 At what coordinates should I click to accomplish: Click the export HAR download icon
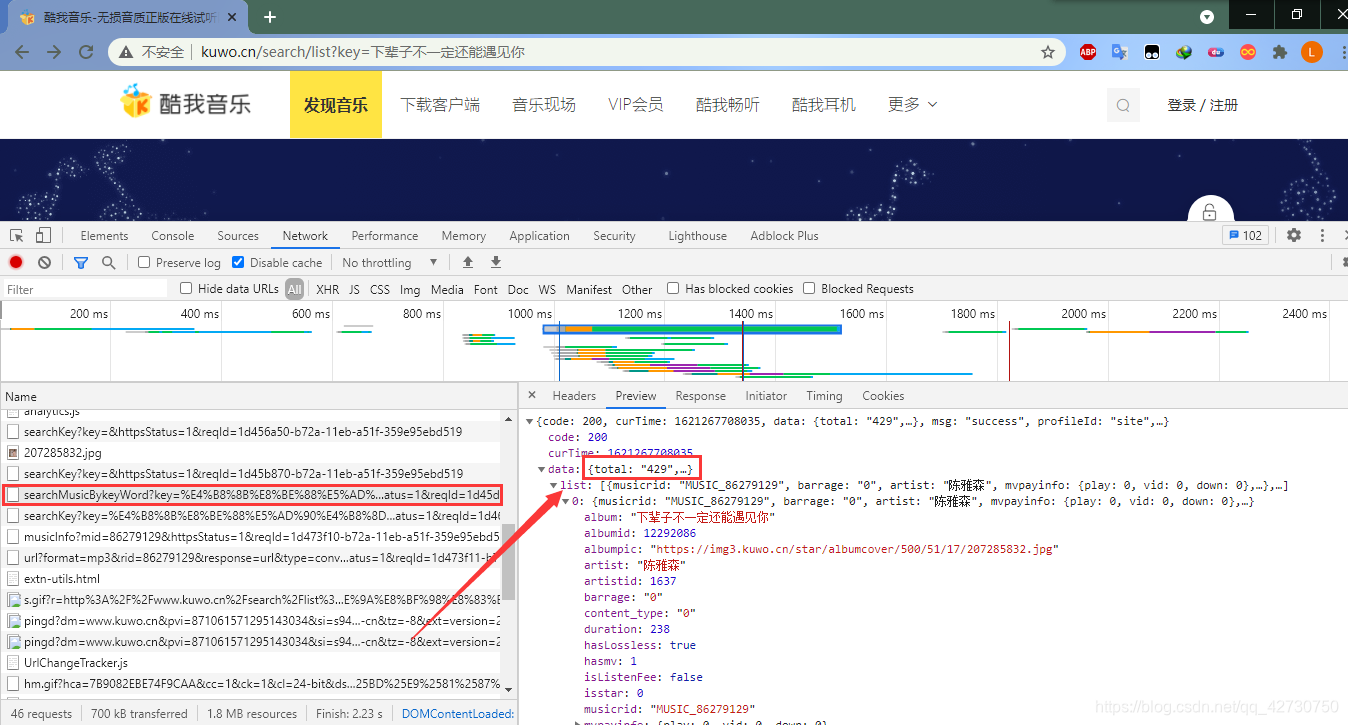pos(495,262)
